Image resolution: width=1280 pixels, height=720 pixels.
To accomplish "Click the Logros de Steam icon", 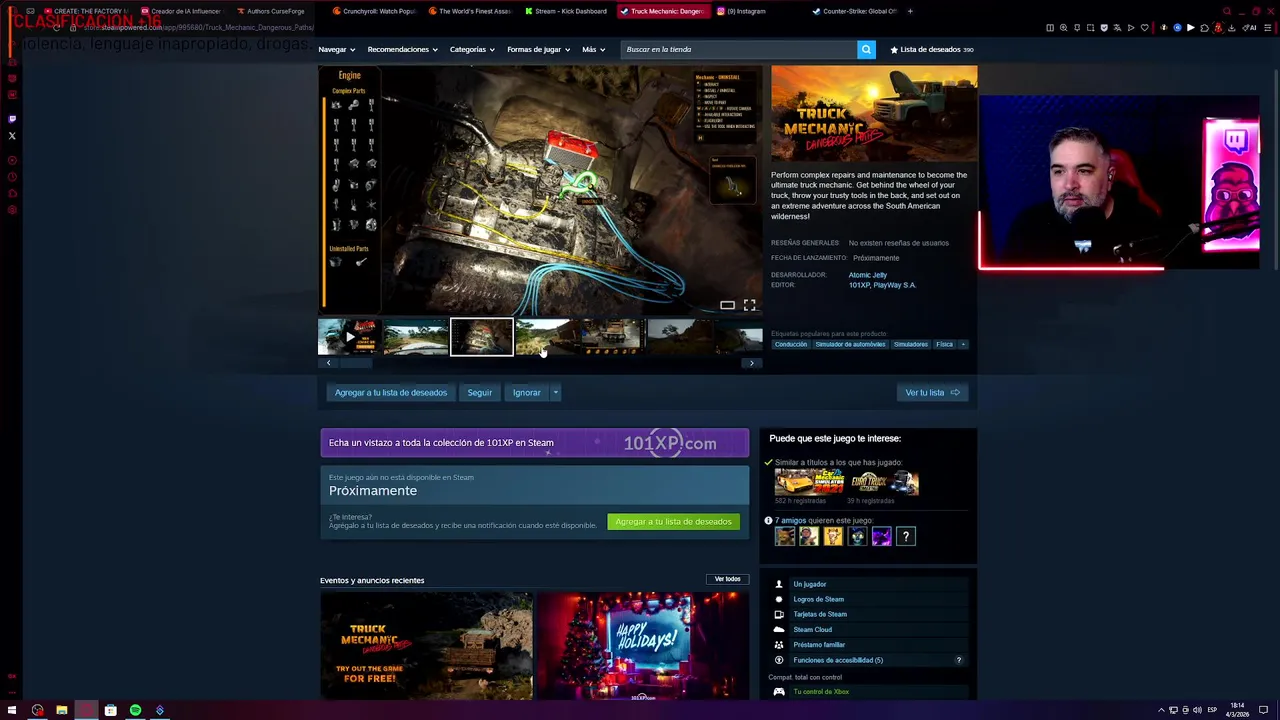I will (779, 599).
